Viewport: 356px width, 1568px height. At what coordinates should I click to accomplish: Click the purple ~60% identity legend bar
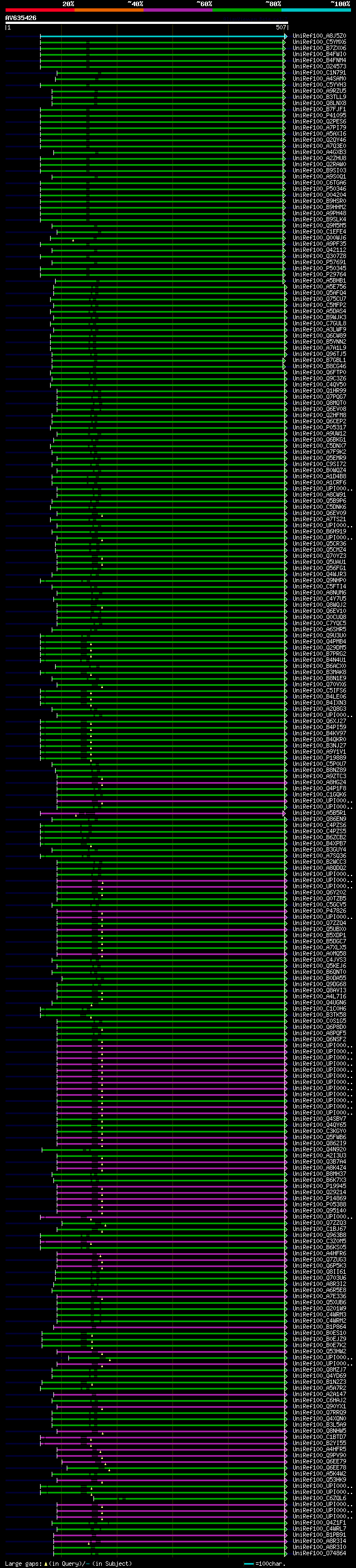(x=179, y=10)
